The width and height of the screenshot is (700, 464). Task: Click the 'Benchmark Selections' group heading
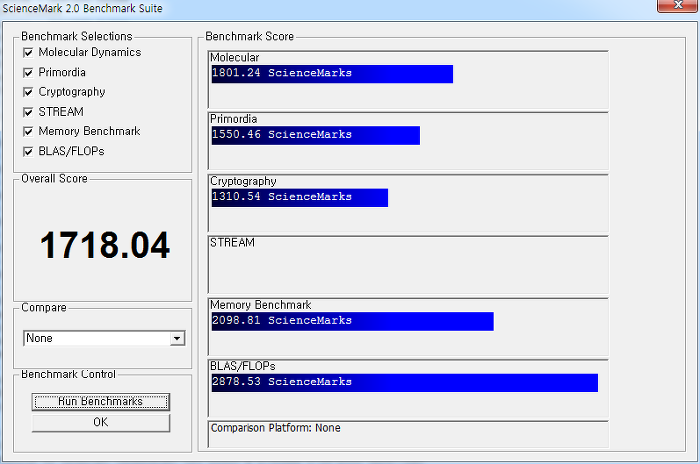[77, 36]
